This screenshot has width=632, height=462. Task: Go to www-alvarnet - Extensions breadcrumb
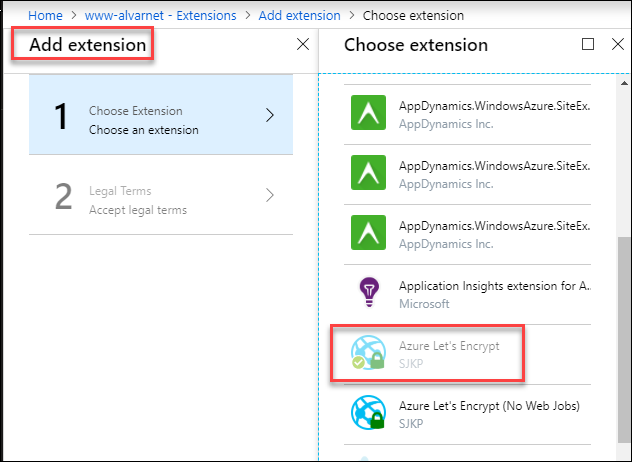pos(160,15)
